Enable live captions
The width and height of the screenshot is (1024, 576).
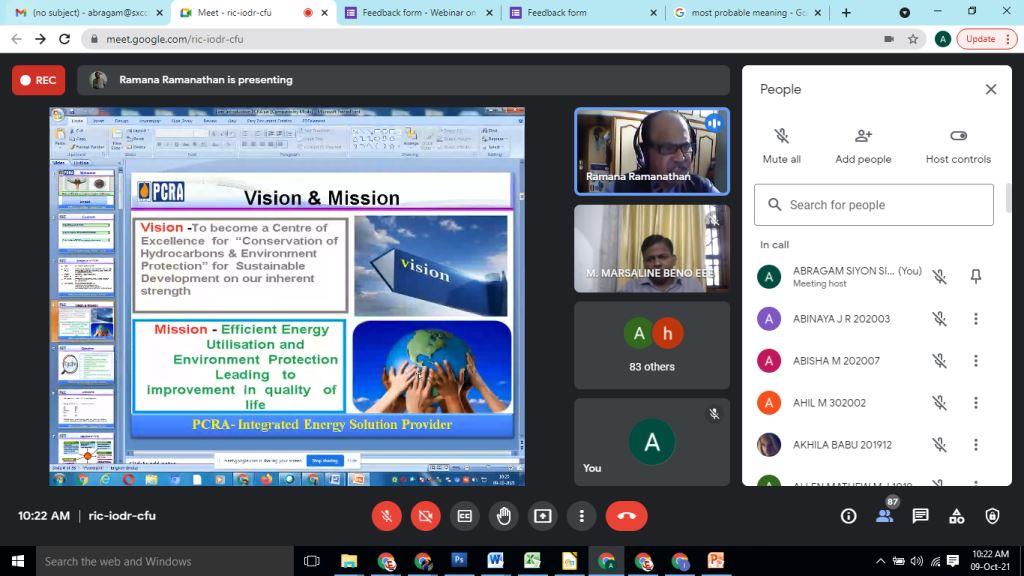(464, 516)
